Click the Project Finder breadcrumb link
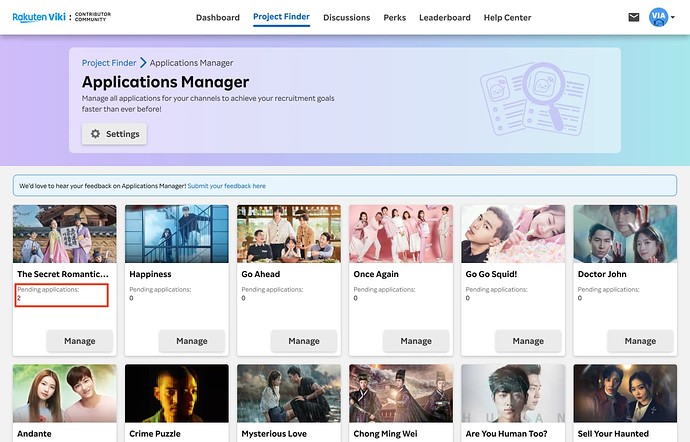Screen dimensions: 690x442 pyautogui.click(x=109, y=63)
